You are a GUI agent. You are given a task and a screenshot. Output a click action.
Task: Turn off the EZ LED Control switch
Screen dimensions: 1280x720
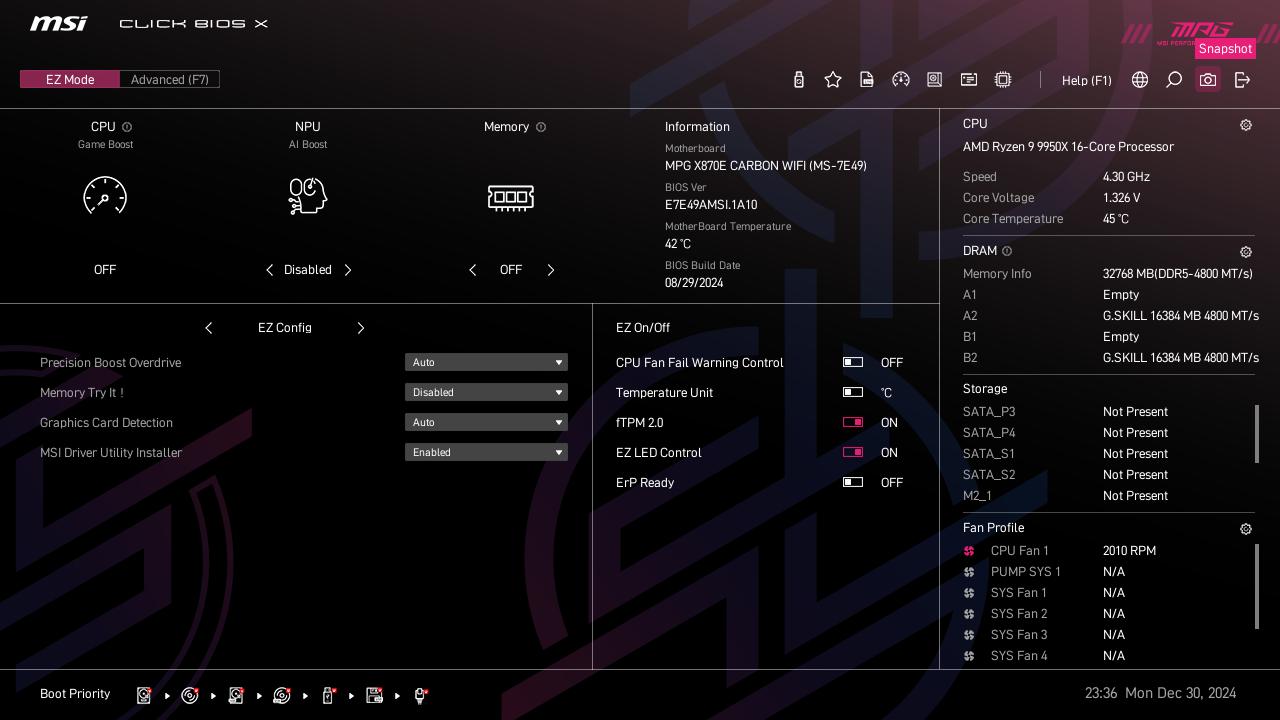click(x=853, y=452)
